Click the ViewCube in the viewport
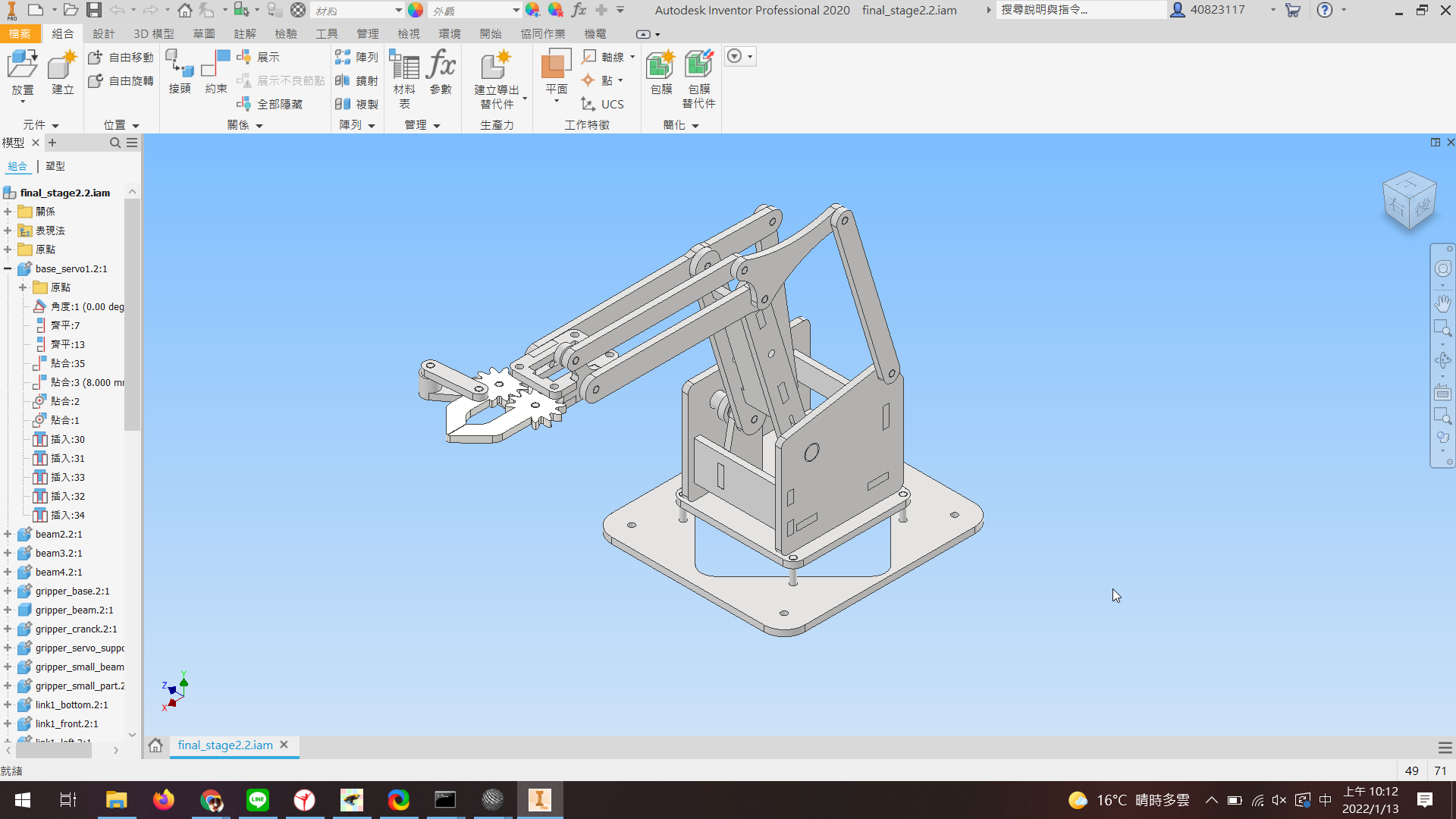Viewport: 1456px width, 819px height. pyautogui.click(x=1409, y=200)
